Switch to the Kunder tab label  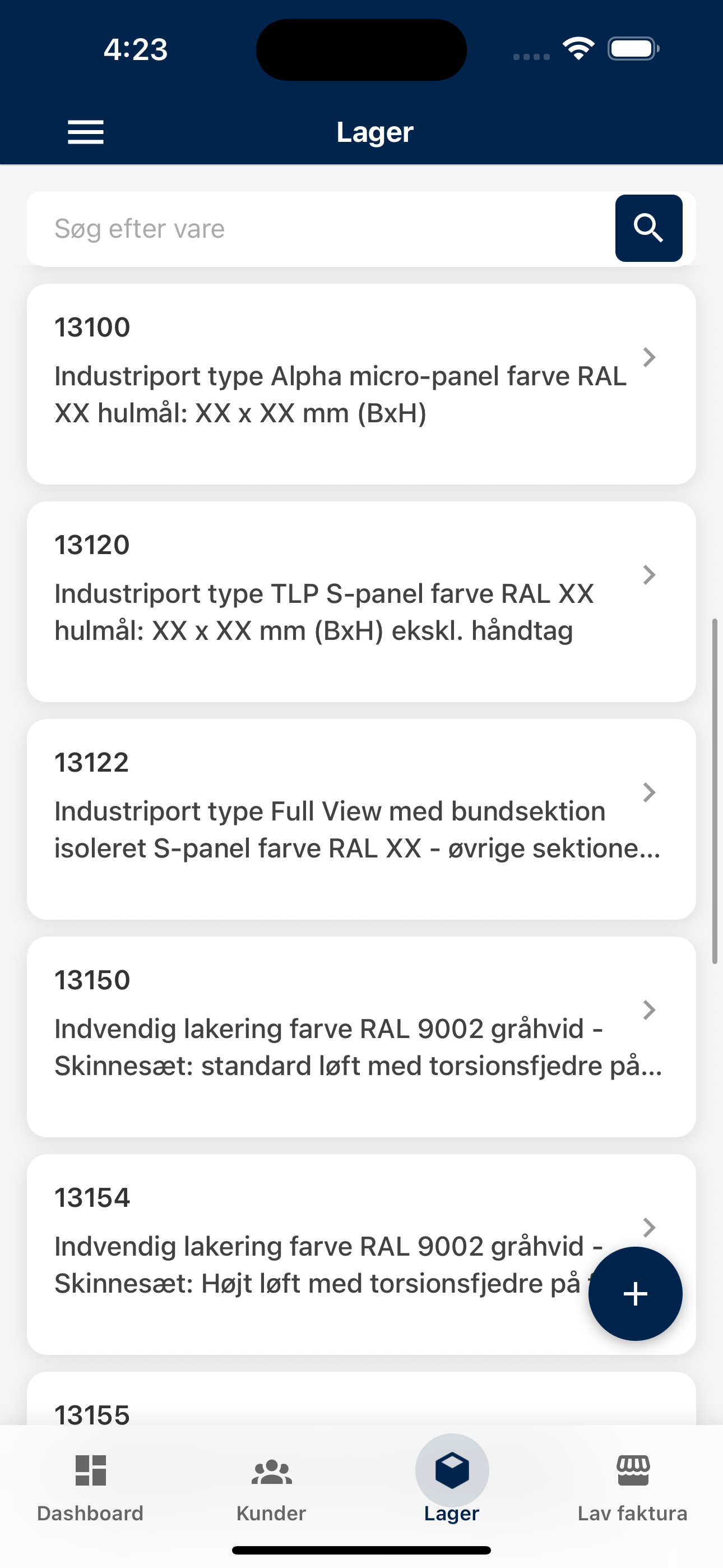coord(271,1513)
